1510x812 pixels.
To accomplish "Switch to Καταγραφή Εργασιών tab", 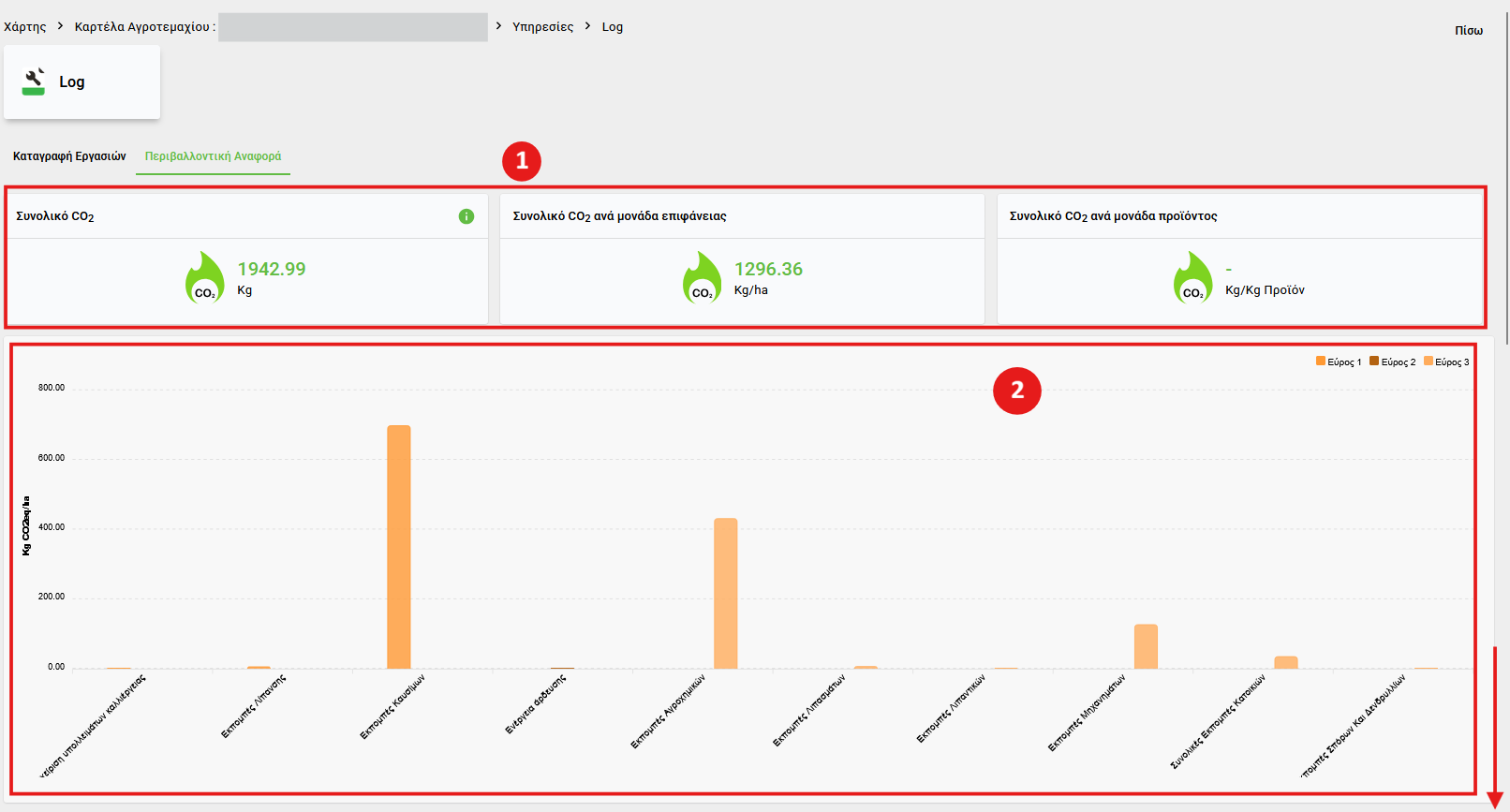I will pyautogui.click(x=69, y=156).
